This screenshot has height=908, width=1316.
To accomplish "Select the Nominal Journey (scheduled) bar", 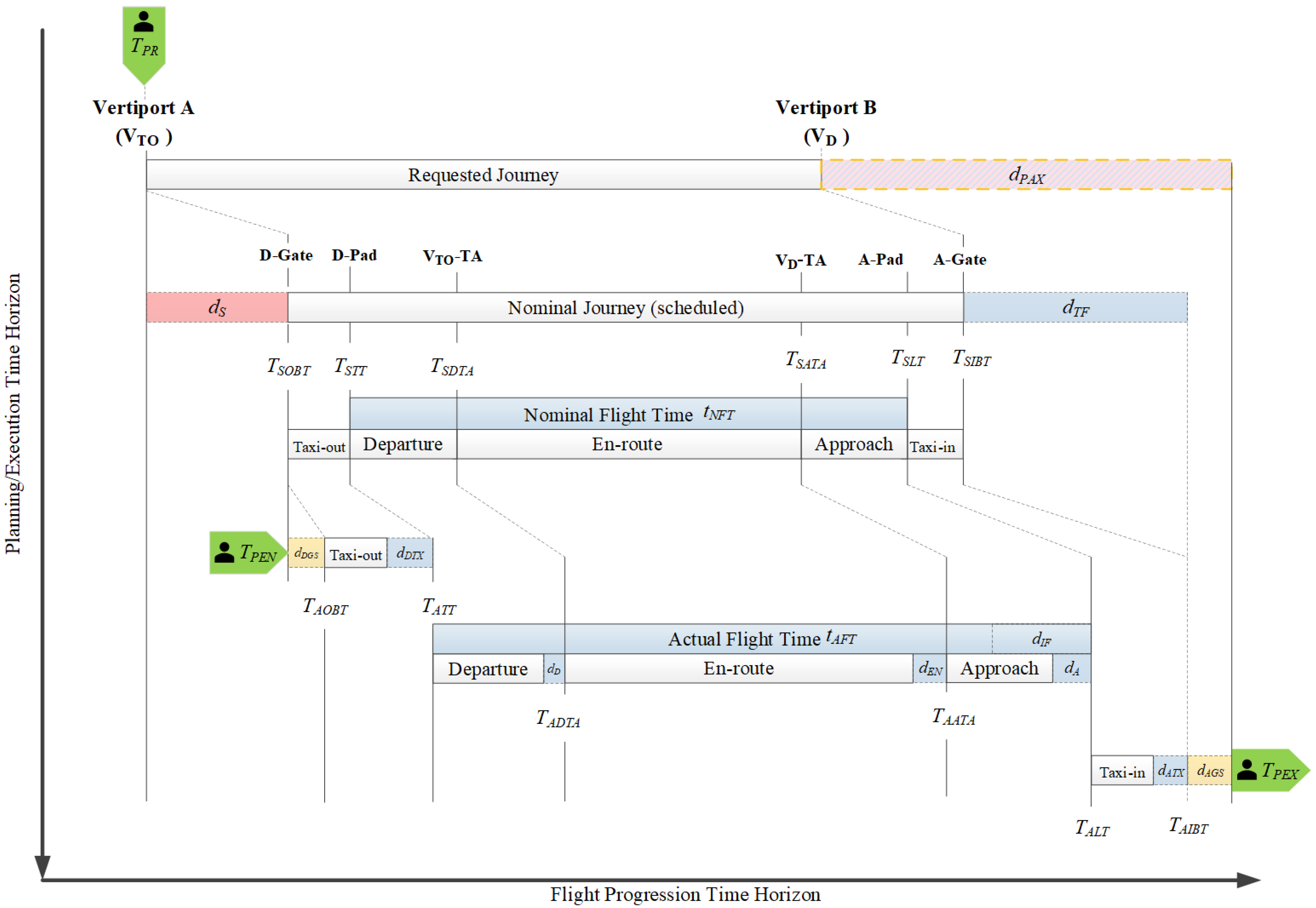I will click(x=625, y=308).
